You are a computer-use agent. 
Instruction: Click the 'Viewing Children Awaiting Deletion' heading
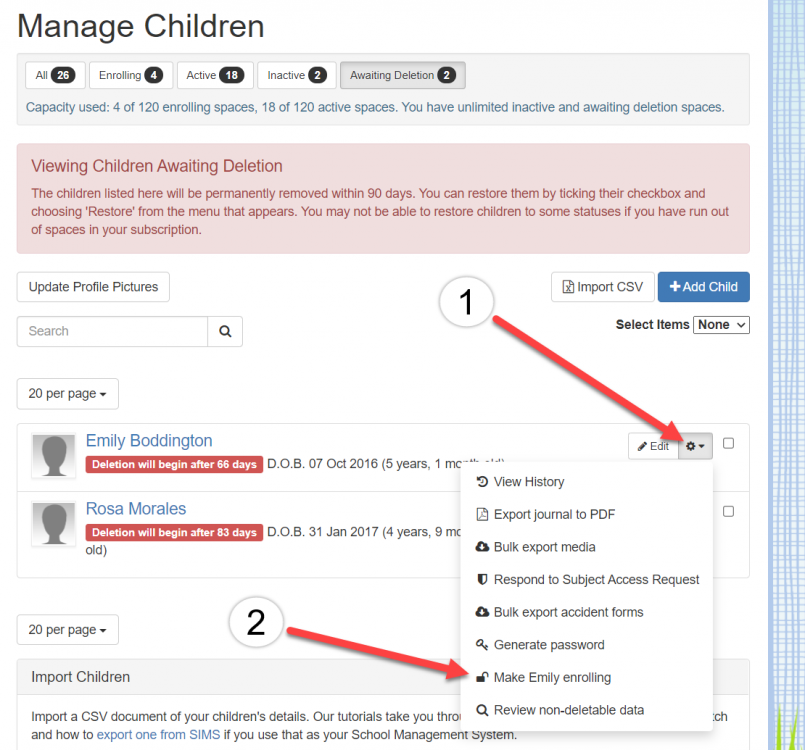[157, 166]
